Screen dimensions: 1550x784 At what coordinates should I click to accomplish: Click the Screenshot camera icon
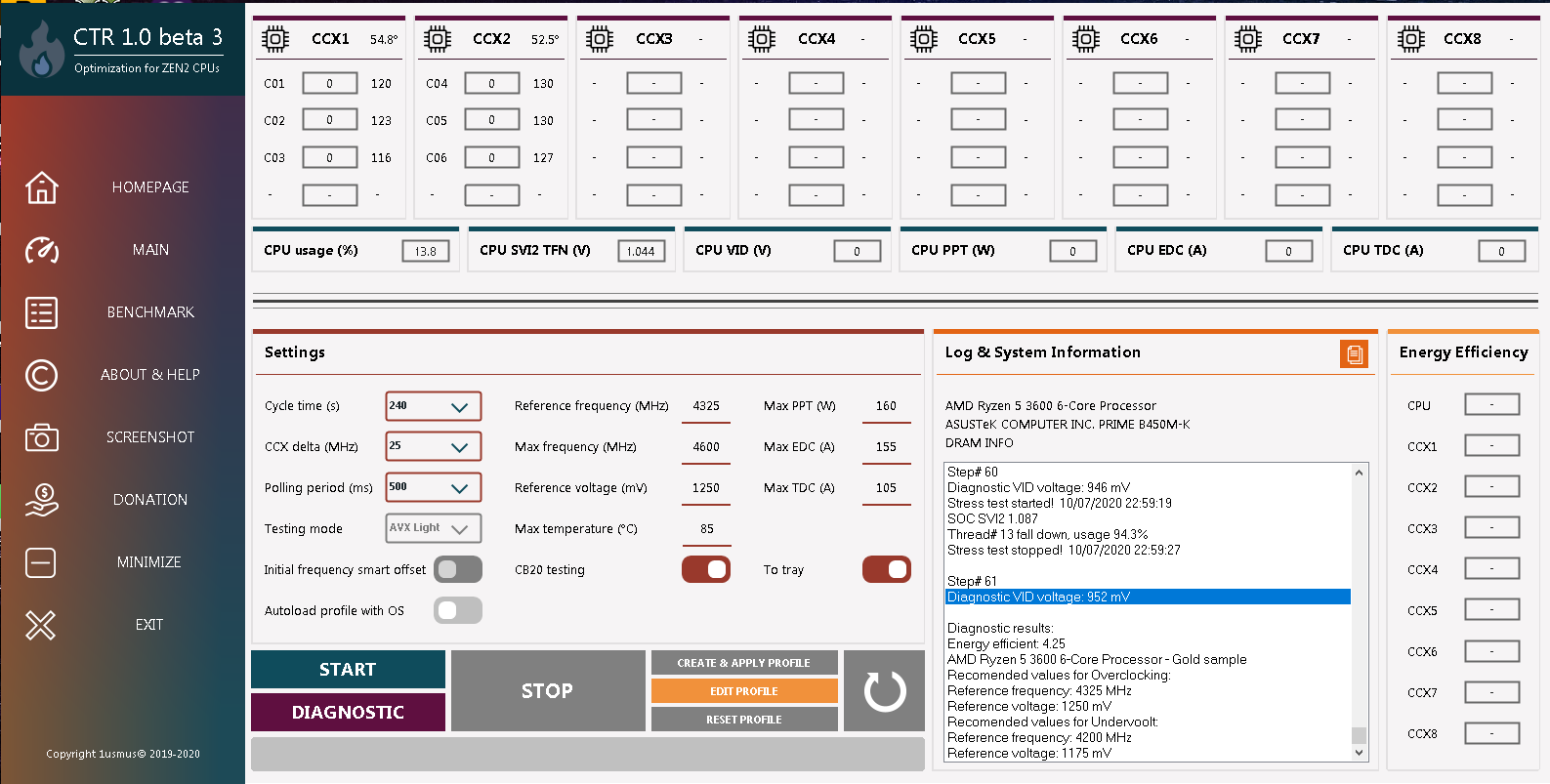pyautogui.click(x=41, y=437)
